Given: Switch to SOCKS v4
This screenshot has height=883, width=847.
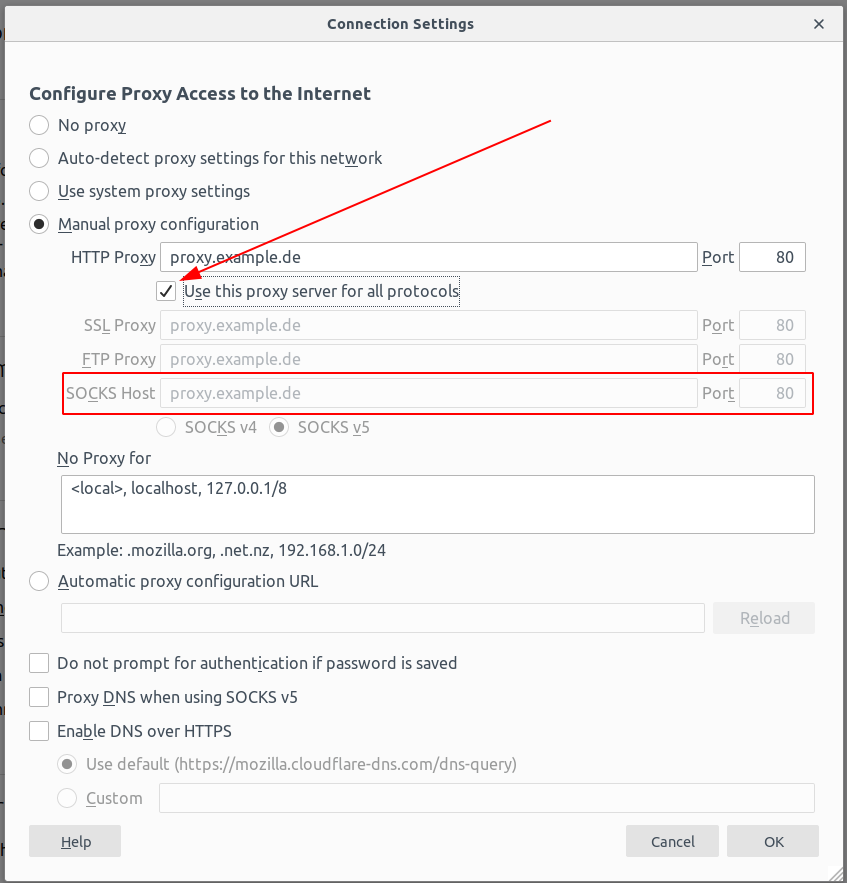Looking at the screenshot, I should (165, 427).
